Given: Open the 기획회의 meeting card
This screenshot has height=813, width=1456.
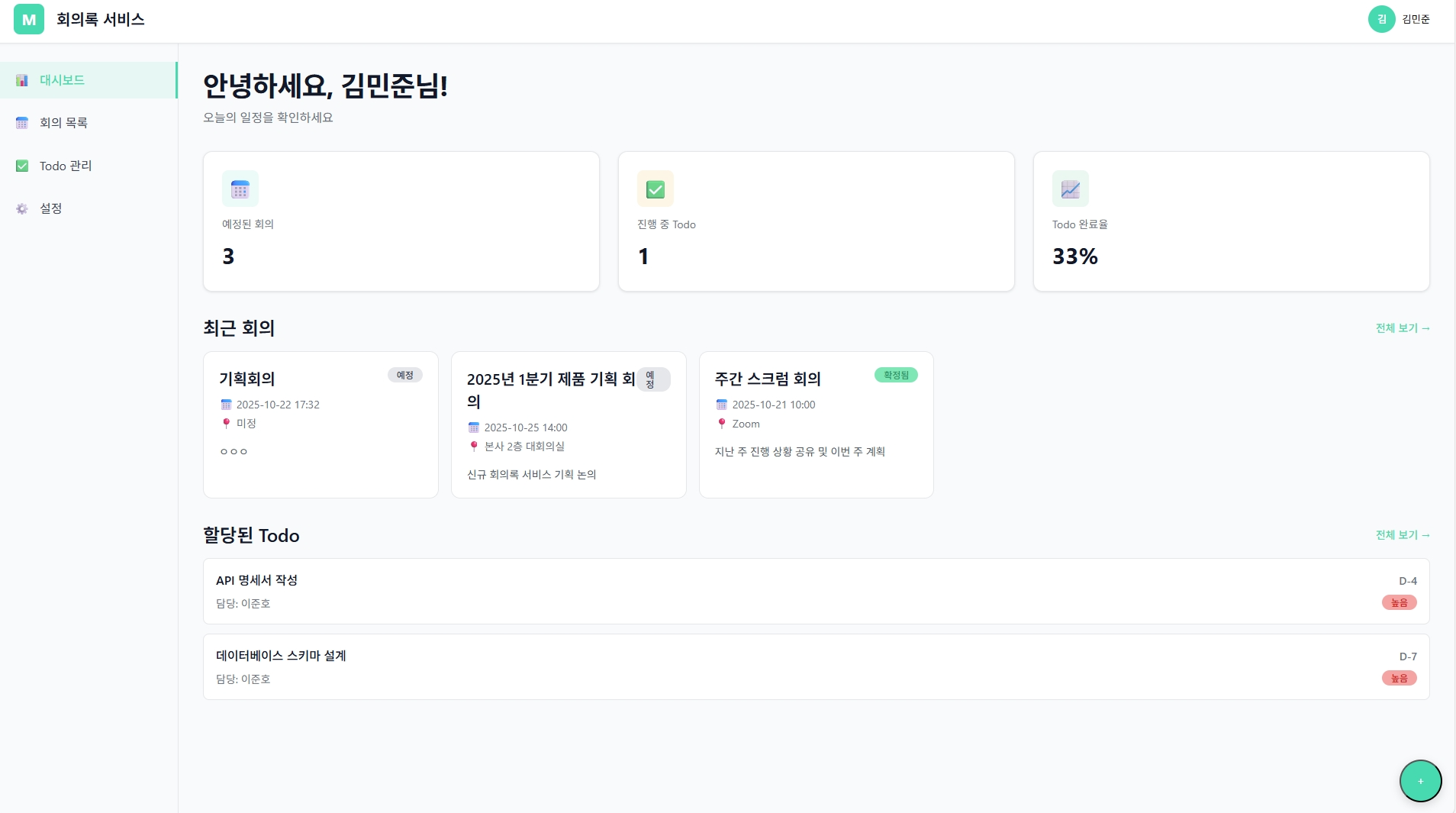Looking at the screenshot, I should 321,424.
